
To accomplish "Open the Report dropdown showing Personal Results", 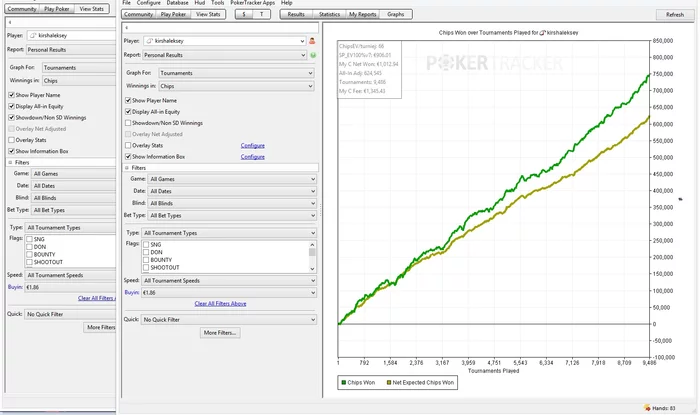I will pyautogui.click(x=225, y=55).
